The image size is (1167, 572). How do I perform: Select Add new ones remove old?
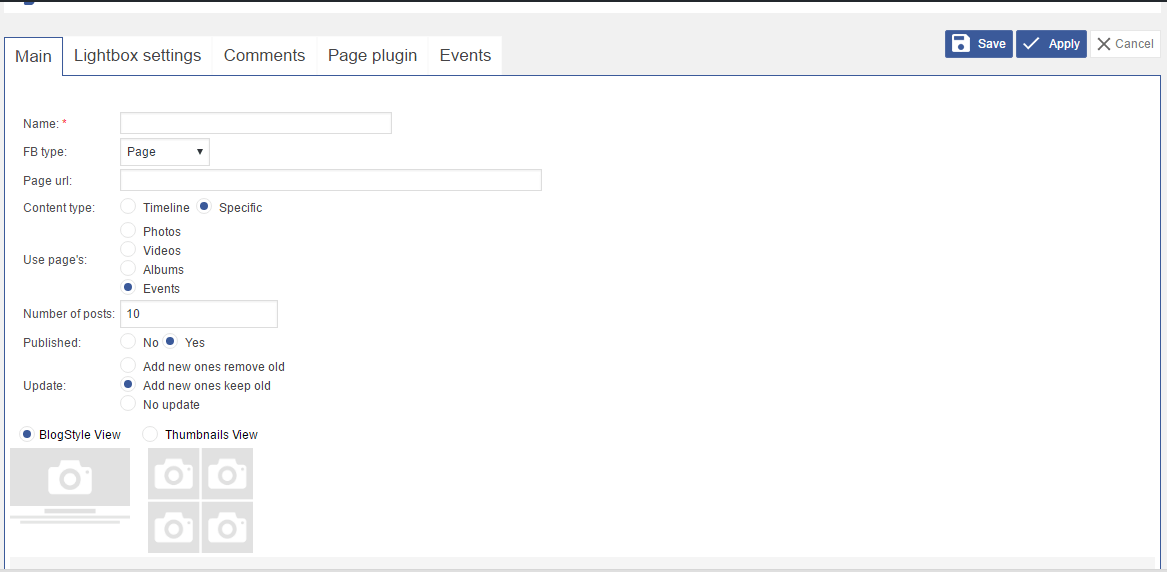(128, 366)
